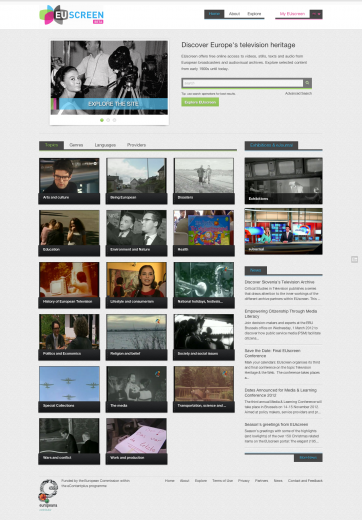
Task: Open My EUscreen menu
Action: pos(292,14)
